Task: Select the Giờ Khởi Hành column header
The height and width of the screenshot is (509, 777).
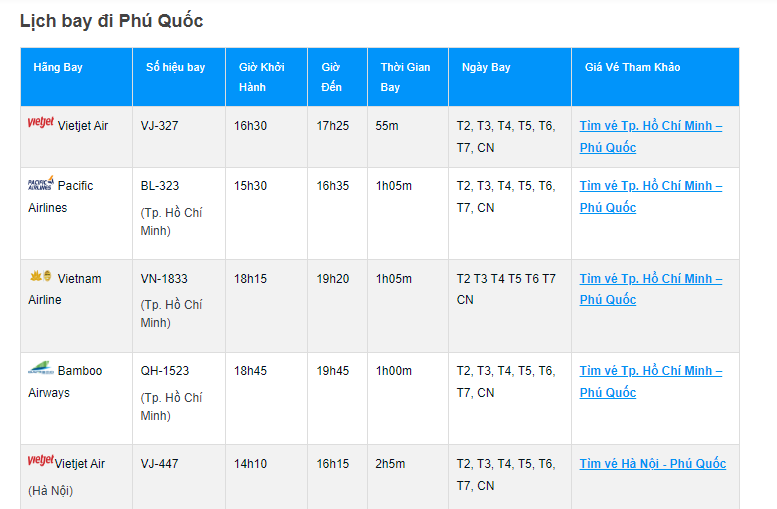Action: click(261, 77)
